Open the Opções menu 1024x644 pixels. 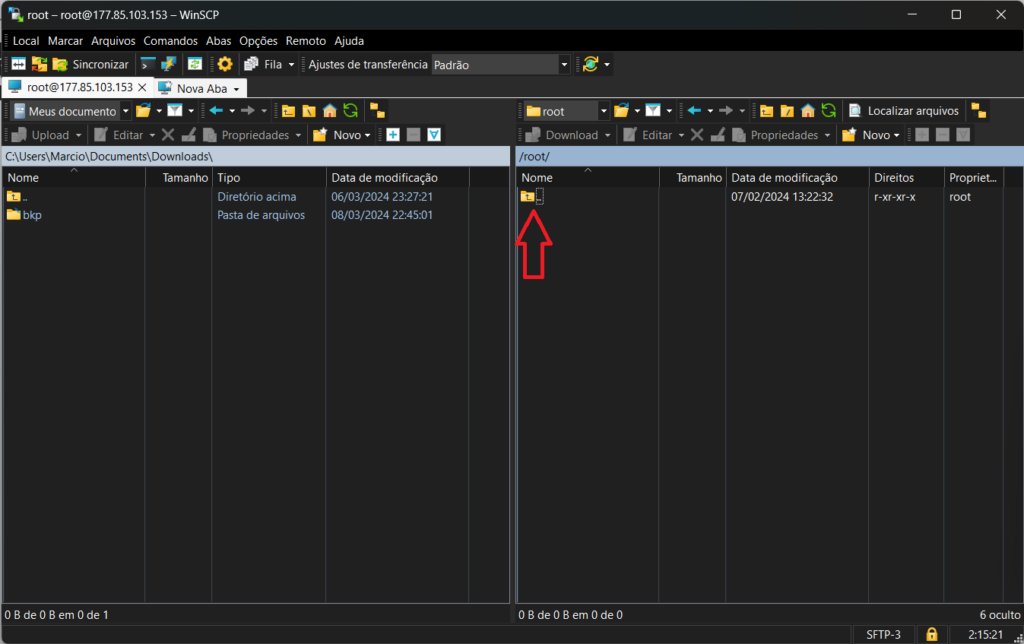258,40
